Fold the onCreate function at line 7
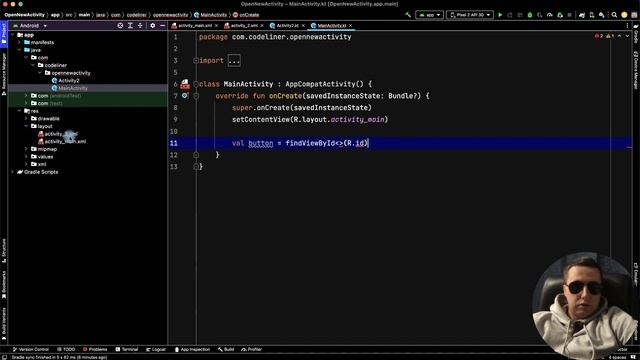 tap(196, 96)
